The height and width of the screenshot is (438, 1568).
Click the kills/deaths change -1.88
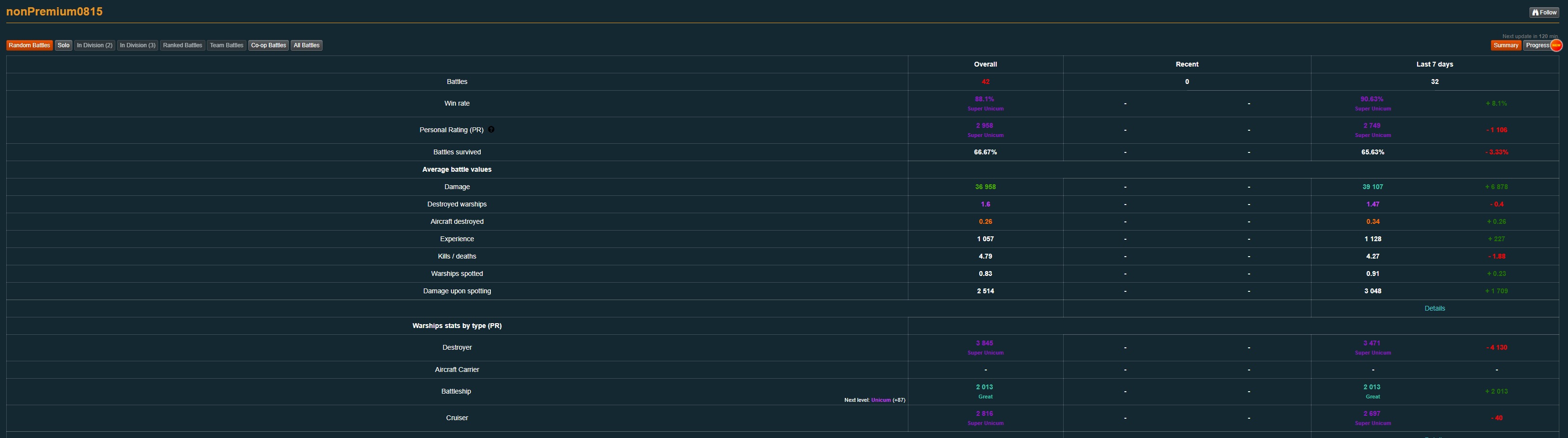coord(1497,257)
